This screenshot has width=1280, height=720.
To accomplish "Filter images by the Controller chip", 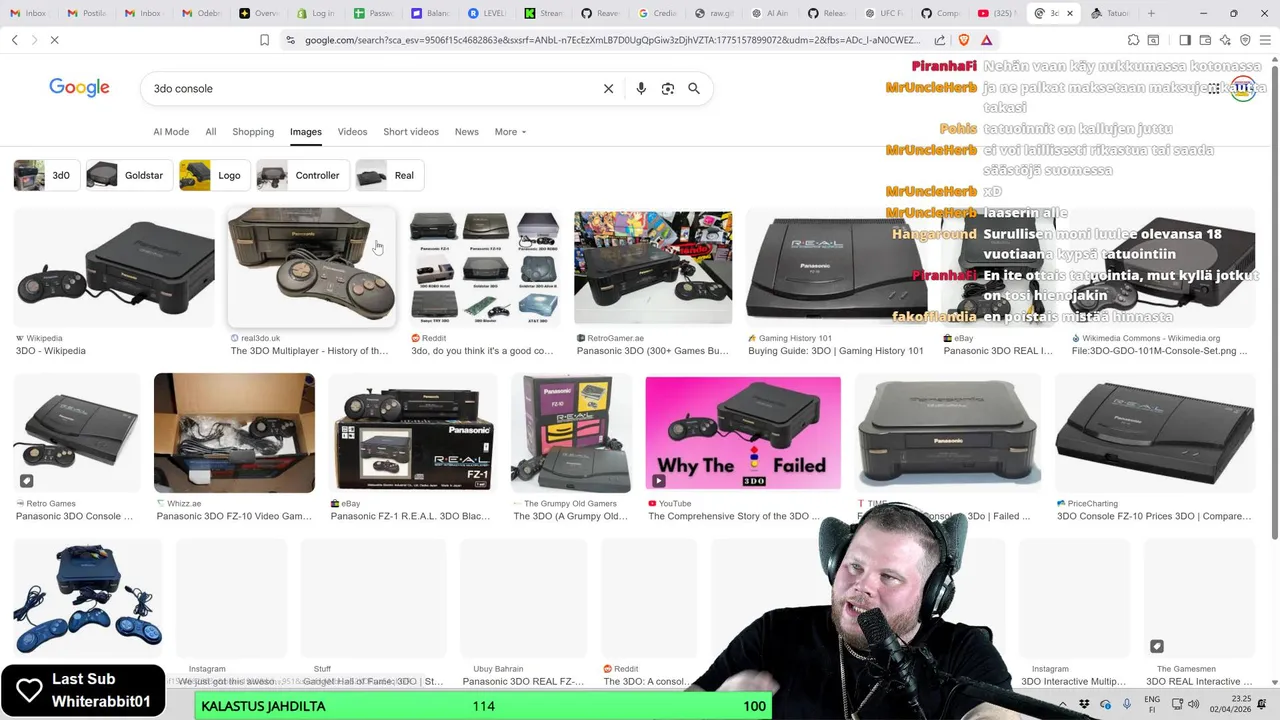I will 302,175.
